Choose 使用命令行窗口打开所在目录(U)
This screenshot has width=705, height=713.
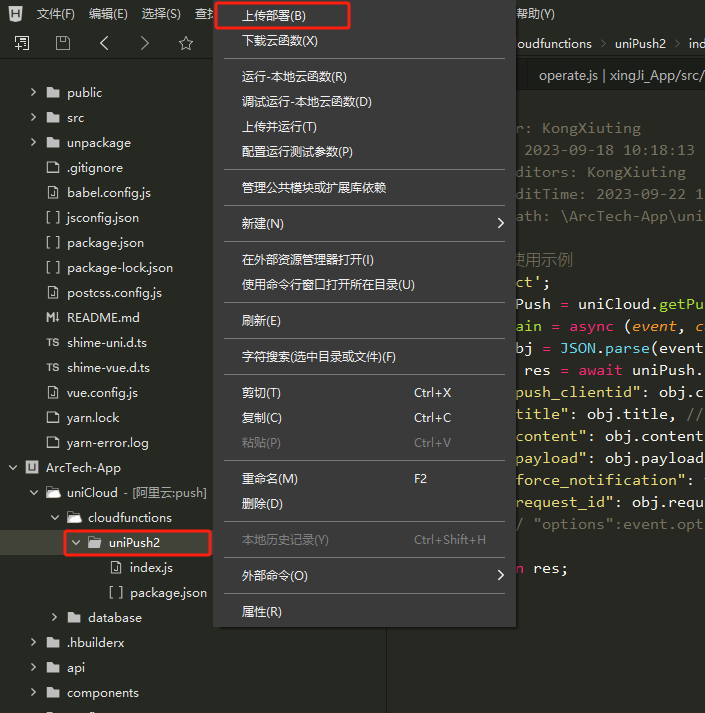pyautogui.click(x=364, y=285)
